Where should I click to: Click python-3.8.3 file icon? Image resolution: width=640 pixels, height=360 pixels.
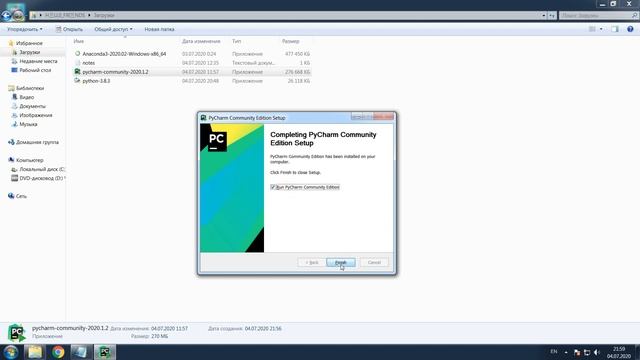(x=78, y=80)
